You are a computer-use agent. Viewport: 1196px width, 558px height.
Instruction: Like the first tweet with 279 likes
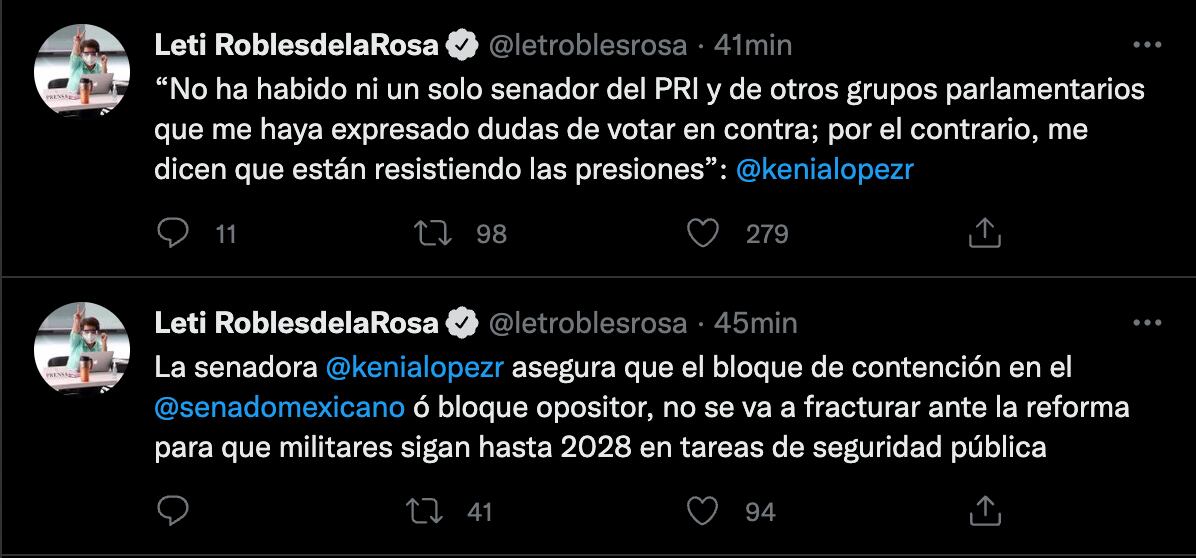pyautogui.click(x=705, y=233)
